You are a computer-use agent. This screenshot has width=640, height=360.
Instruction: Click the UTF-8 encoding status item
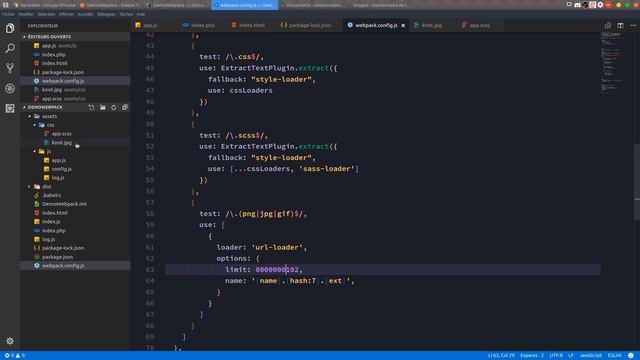pos(556,356)
